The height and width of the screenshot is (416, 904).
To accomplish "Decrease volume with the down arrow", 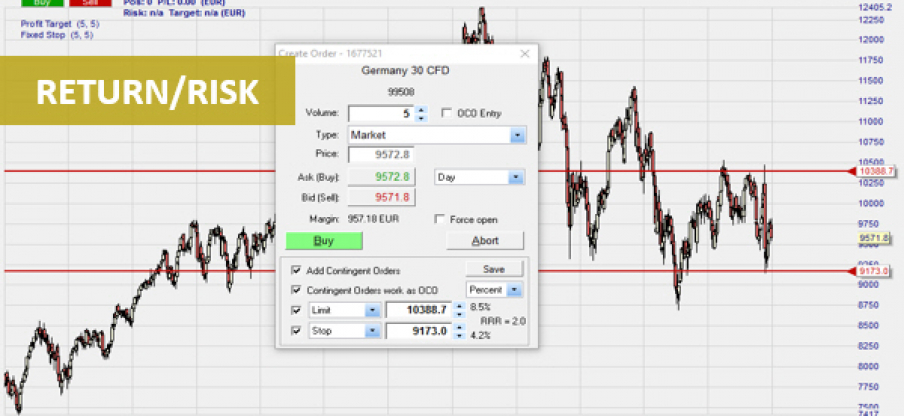I will (421, 118).
